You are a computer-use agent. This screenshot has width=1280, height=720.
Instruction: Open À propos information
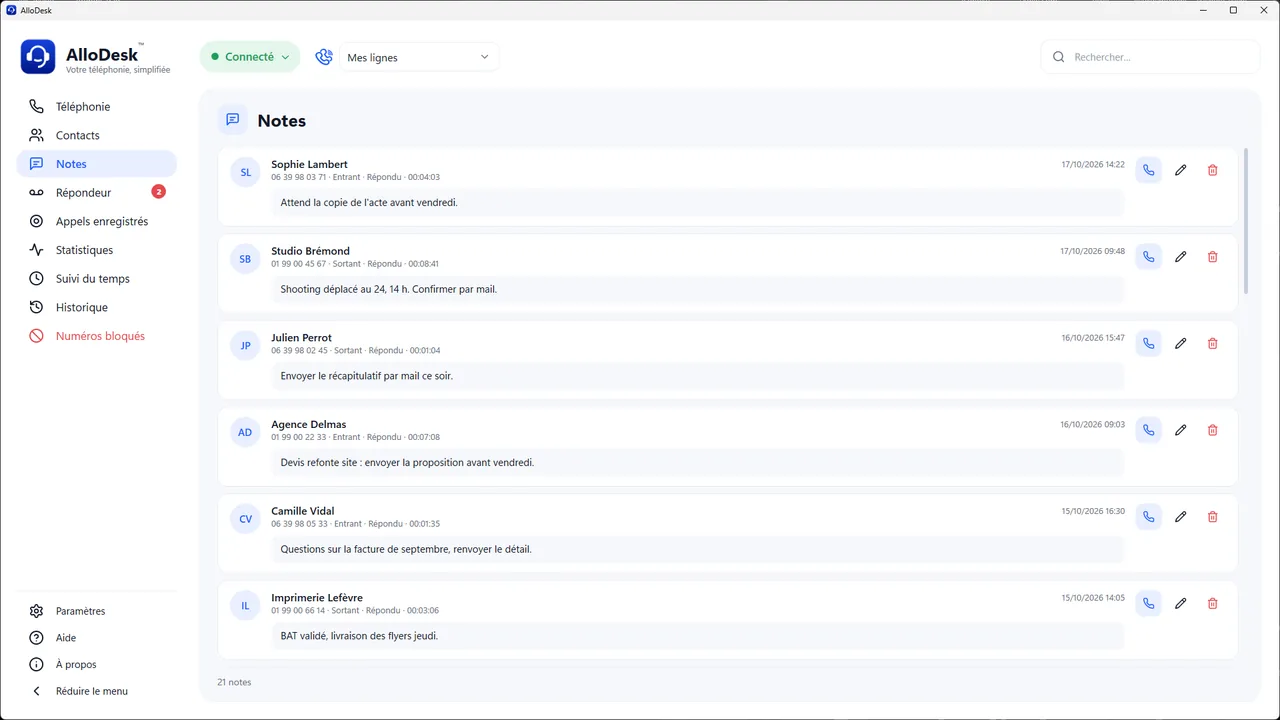coord(97,664)
